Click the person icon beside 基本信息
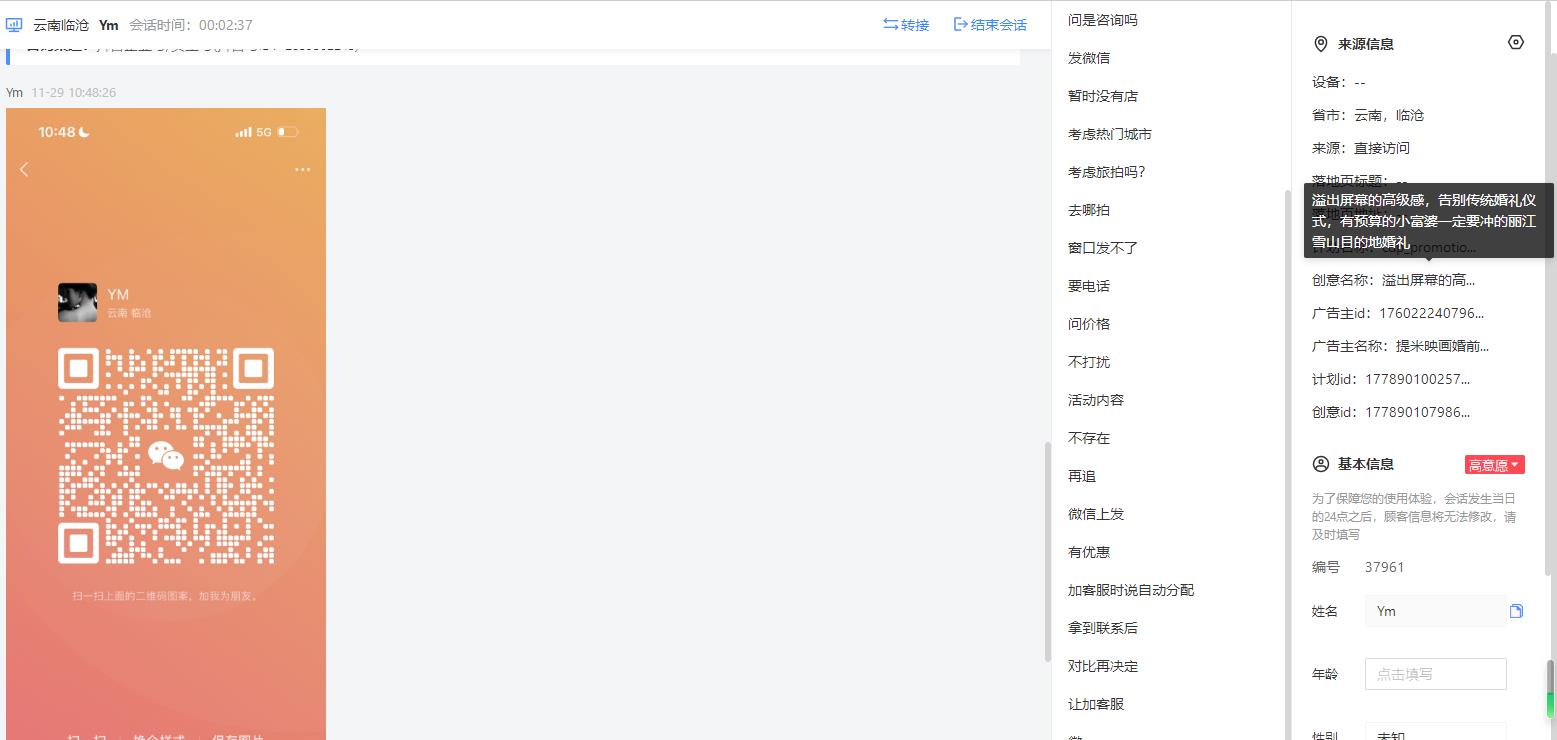 point(1321,464)
